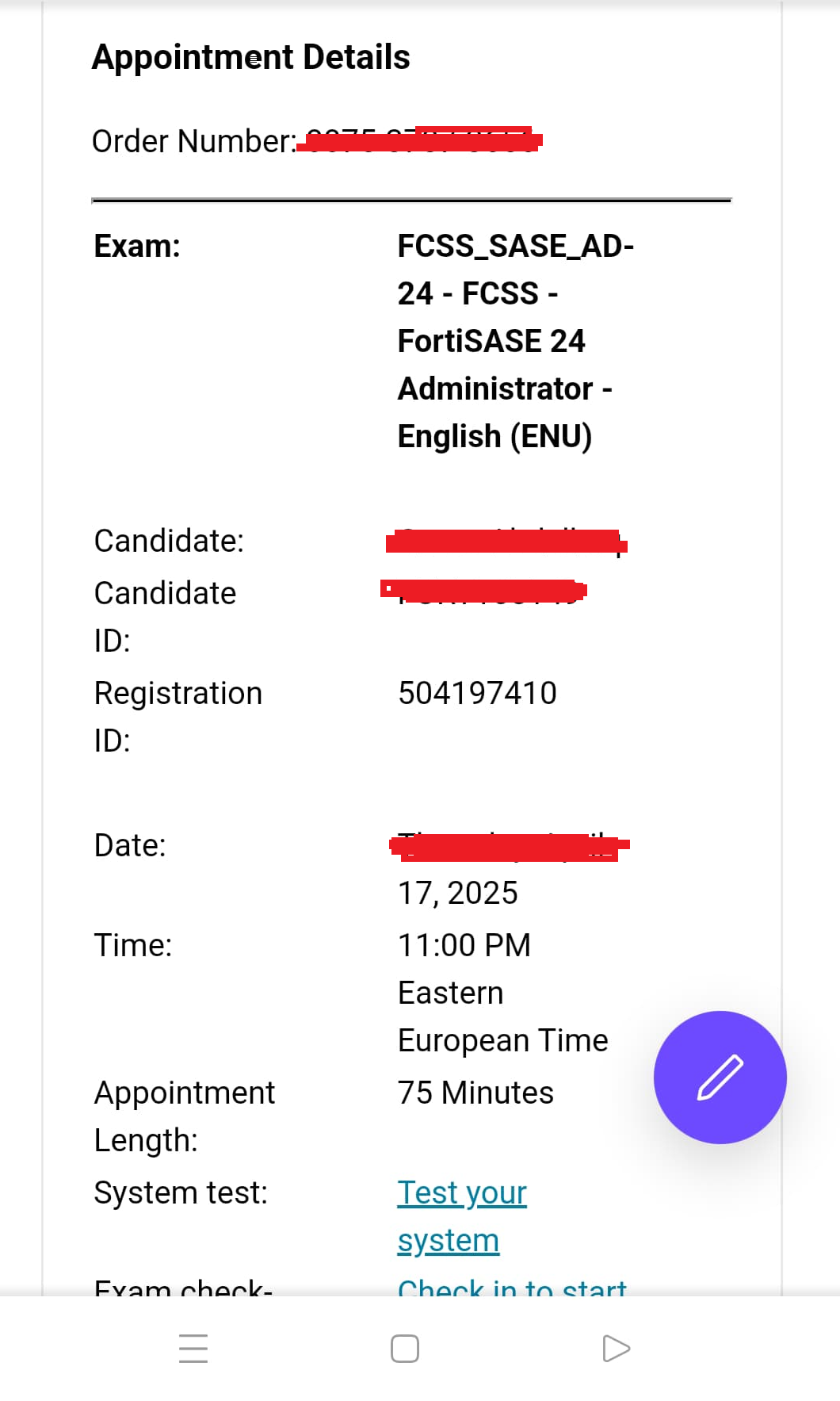Click the "Candidate:" field label
The width and height of the screenshot is (840, 1401).
click(x=169, y=541)
